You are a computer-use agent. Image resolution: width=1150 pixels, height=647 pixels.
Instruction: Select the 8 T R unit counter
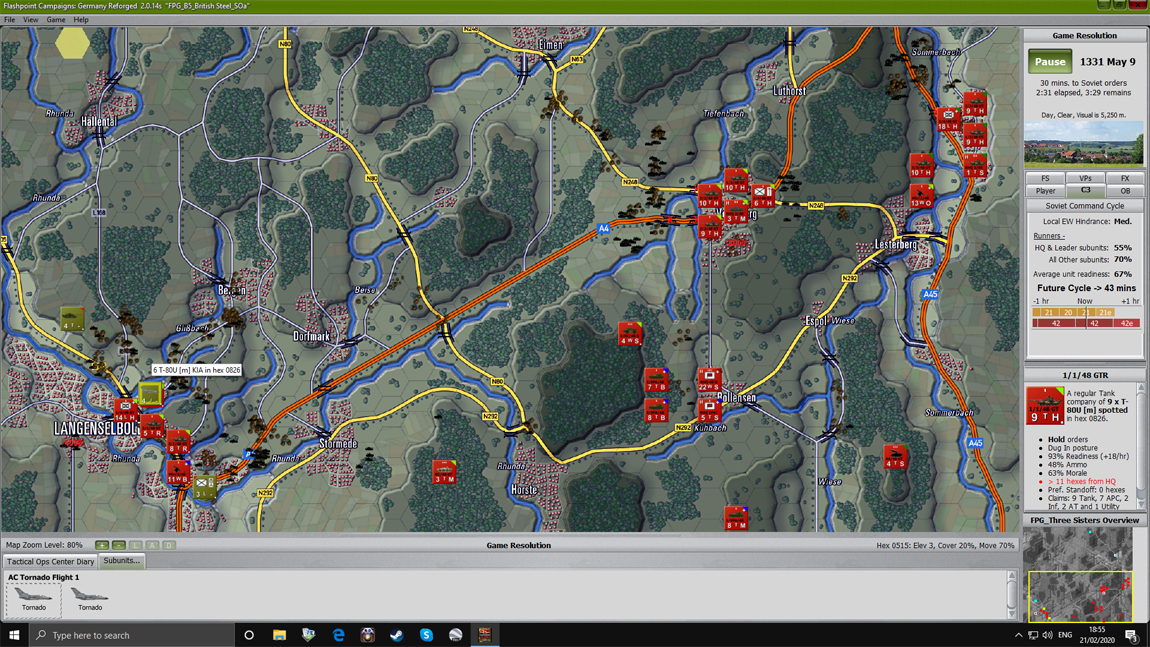(x=178, y=442)
